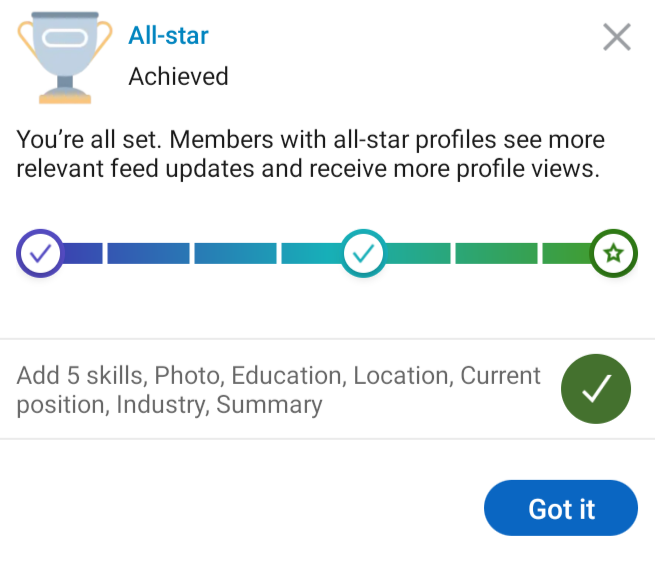Click the first dark blue progress segment

[x=83, y=253]
